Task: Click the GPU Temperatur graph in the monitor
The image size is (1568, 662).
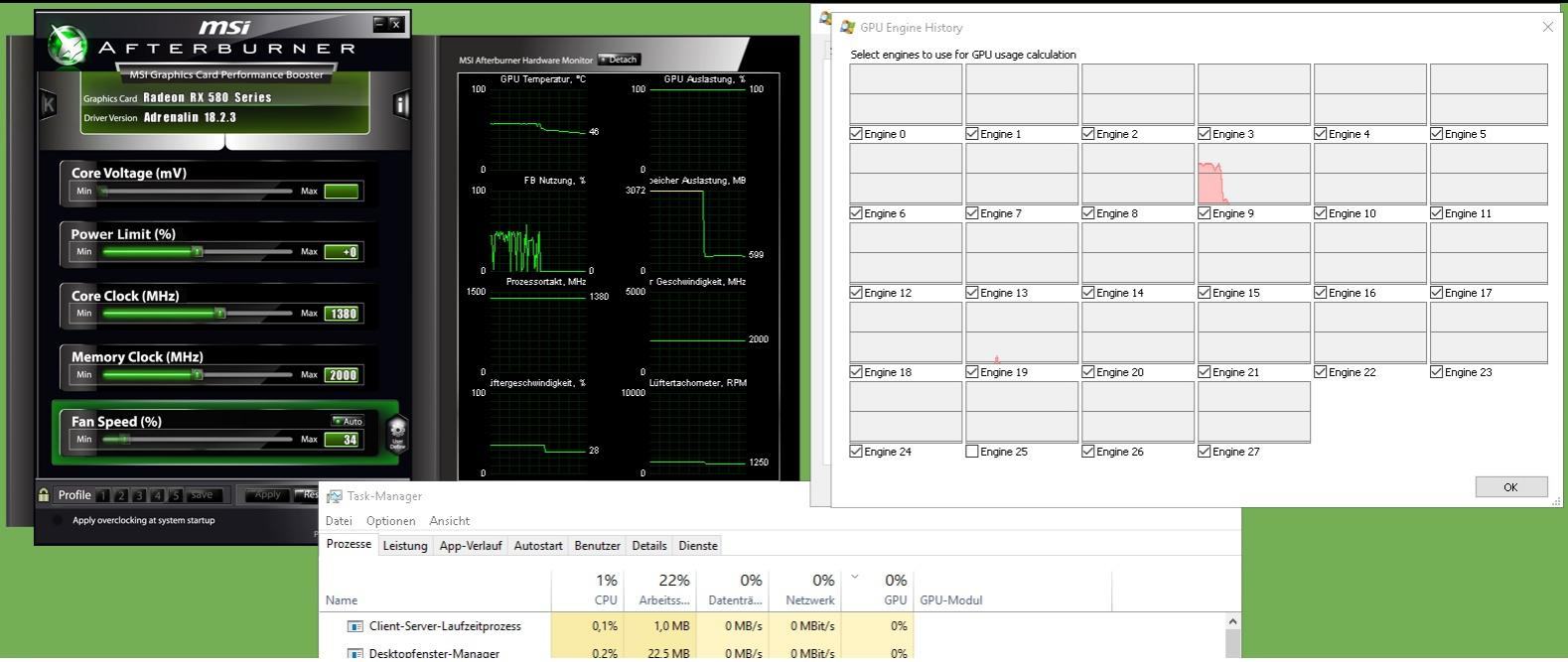Action: [540, 129]
